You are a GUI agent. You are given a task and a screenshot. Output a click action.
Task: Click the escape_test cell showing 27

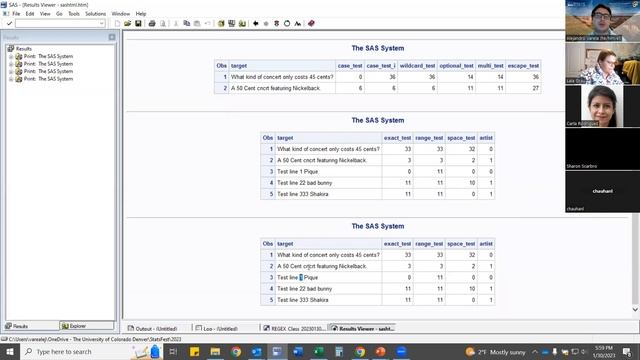[x=523, y=88]
